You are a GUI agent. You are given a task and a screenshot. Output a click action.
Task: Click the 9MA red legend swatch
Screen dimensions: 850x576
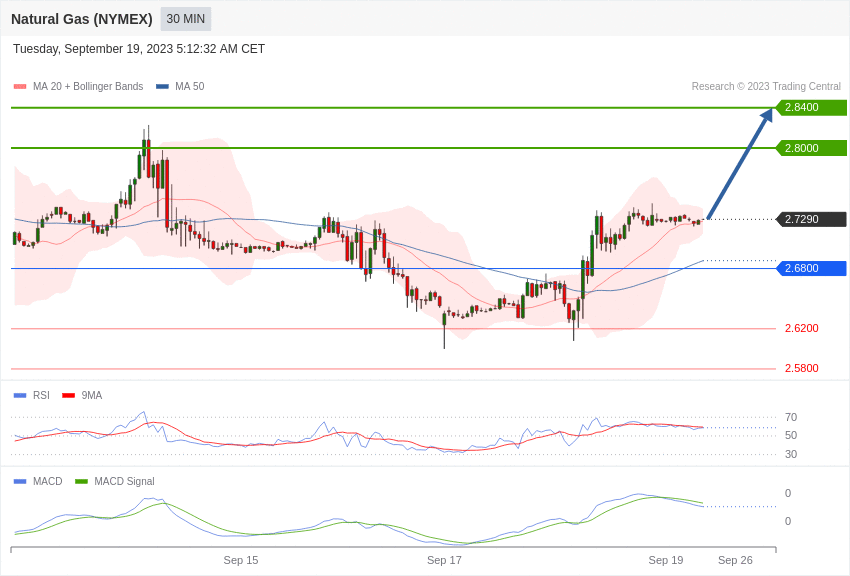(69, 396)
